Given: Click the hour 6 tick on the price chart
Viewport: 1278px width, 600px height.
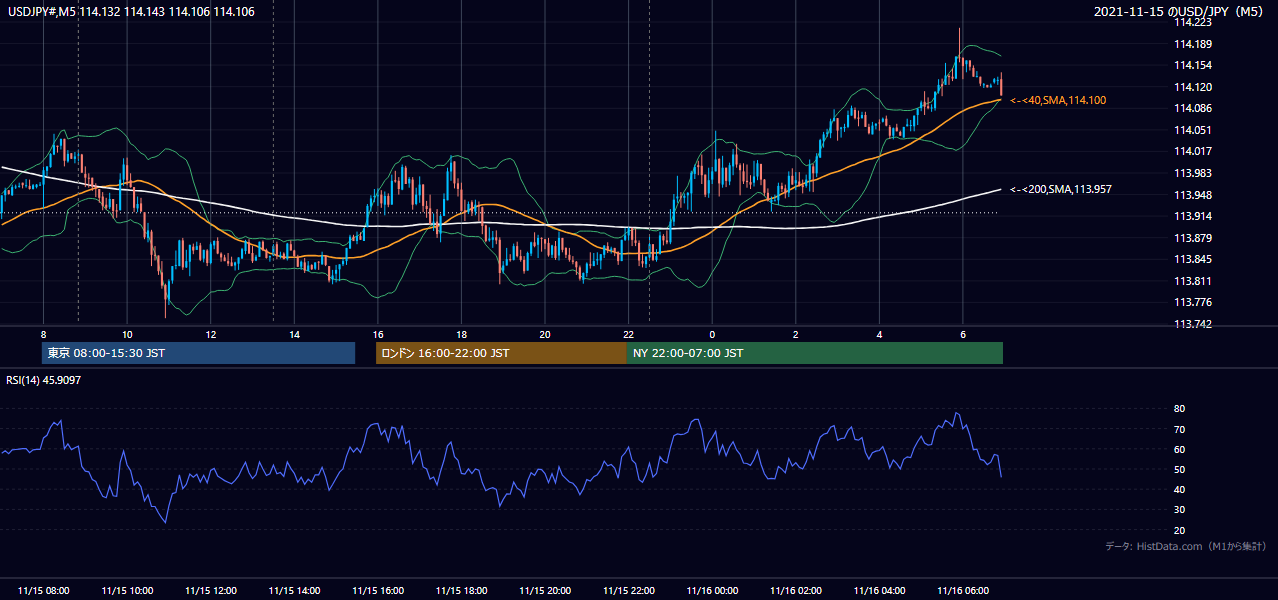Looking at the screenshot, I should pyautogui.click(x=963, y=334).
